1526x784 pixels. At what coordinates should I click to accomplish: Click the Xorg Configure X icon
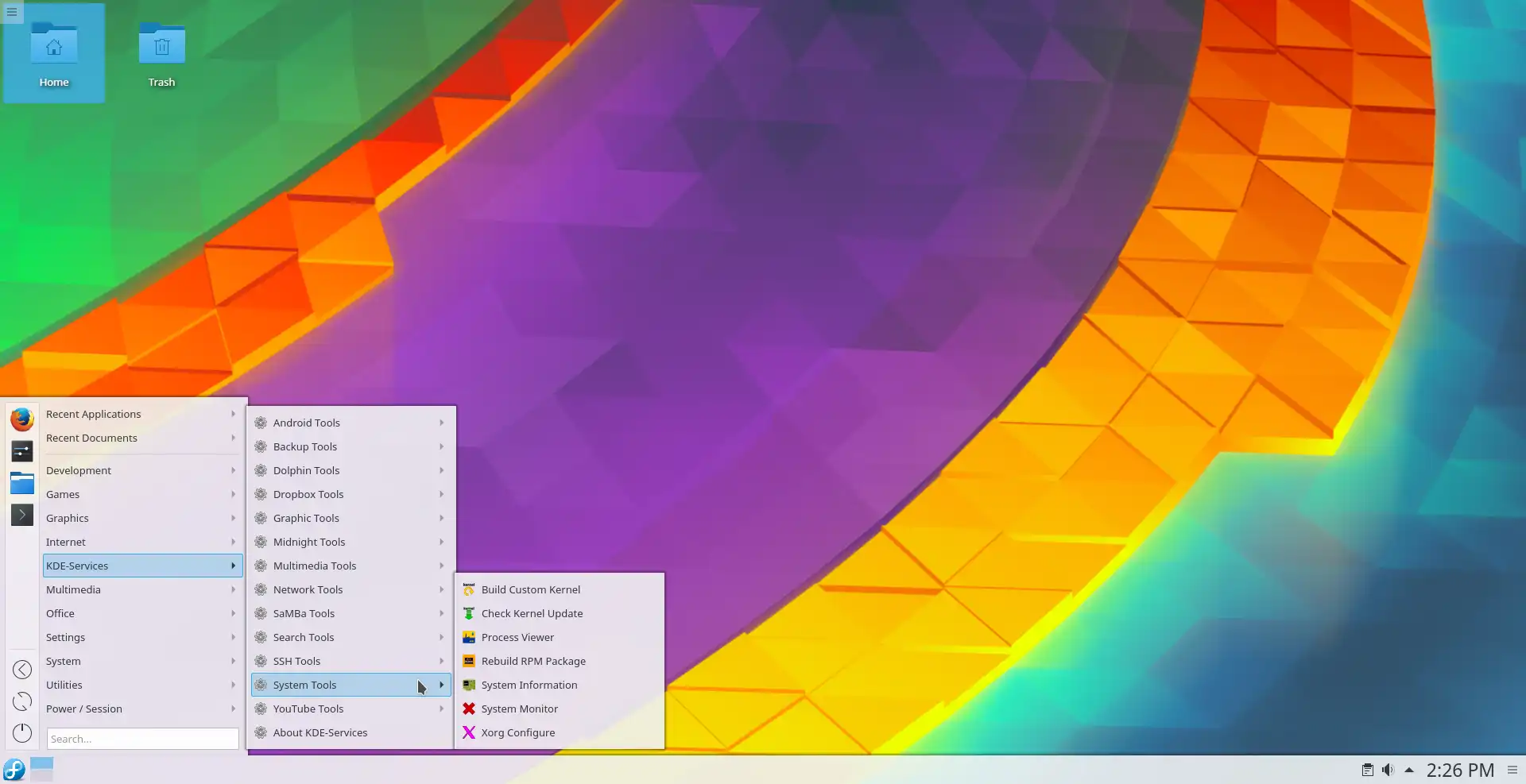point(469,732)
